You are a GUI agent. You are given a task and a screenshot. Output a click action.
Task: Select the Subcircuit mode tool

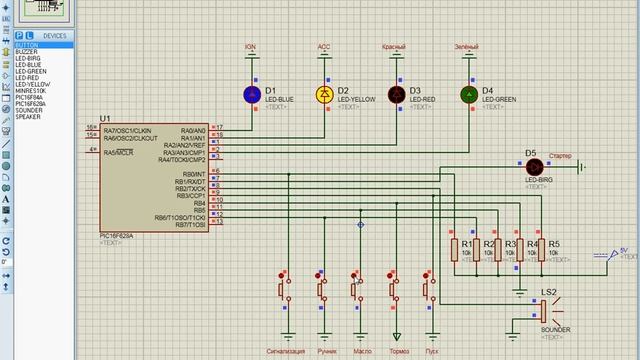click(6, 52)
